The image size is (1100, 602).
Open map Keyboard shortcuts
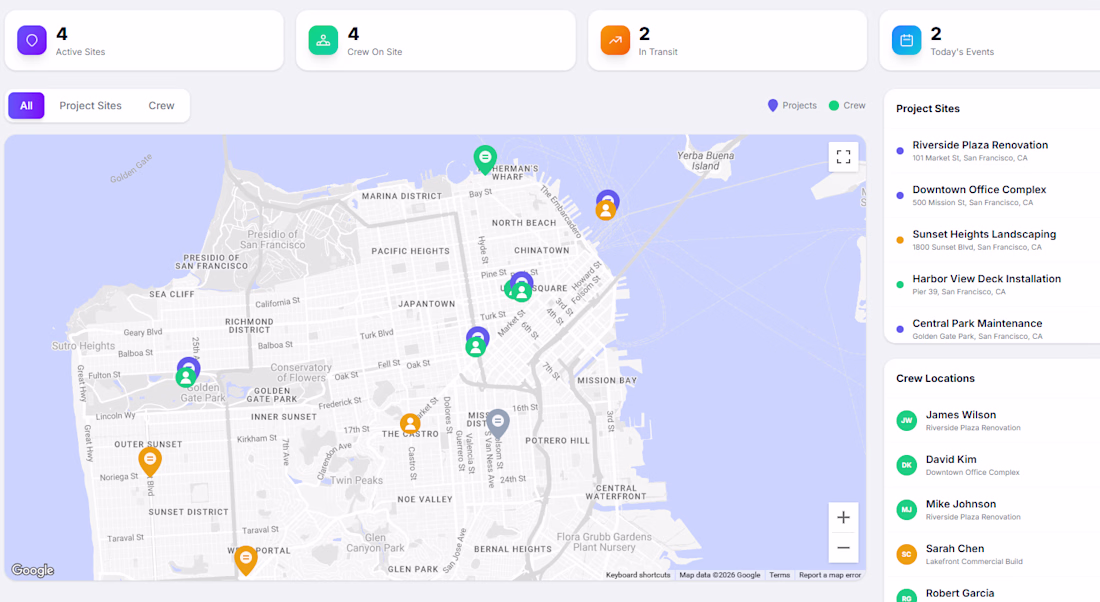click(x=638, y=575)
